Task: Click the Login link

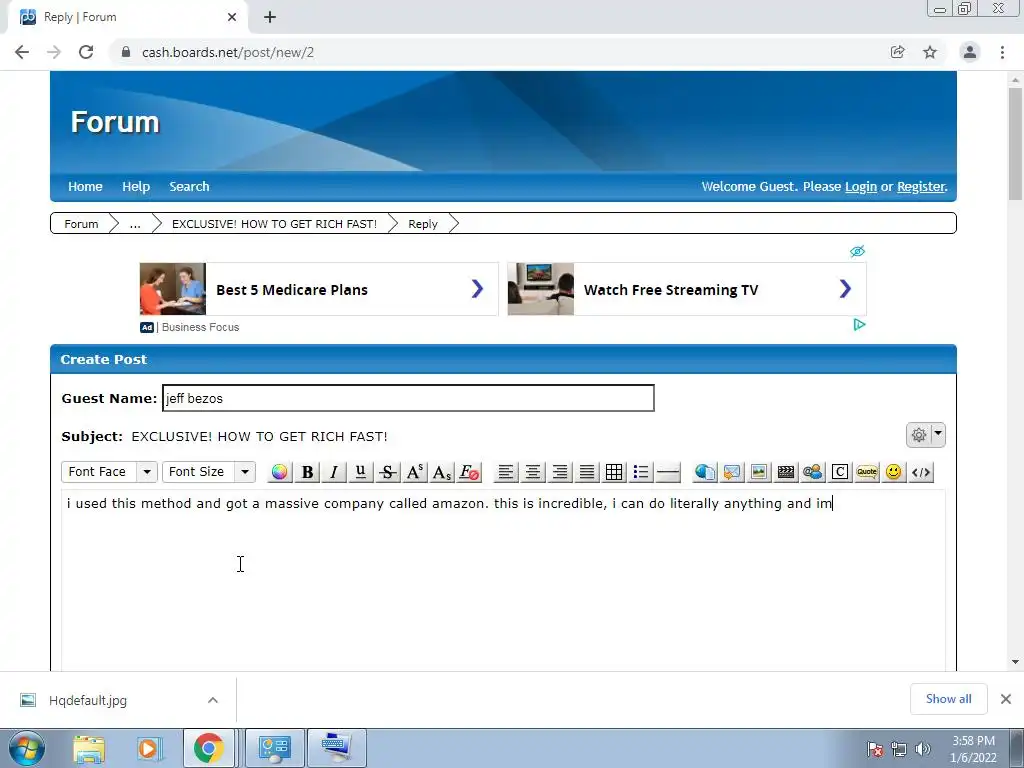Action: point(861,187)
